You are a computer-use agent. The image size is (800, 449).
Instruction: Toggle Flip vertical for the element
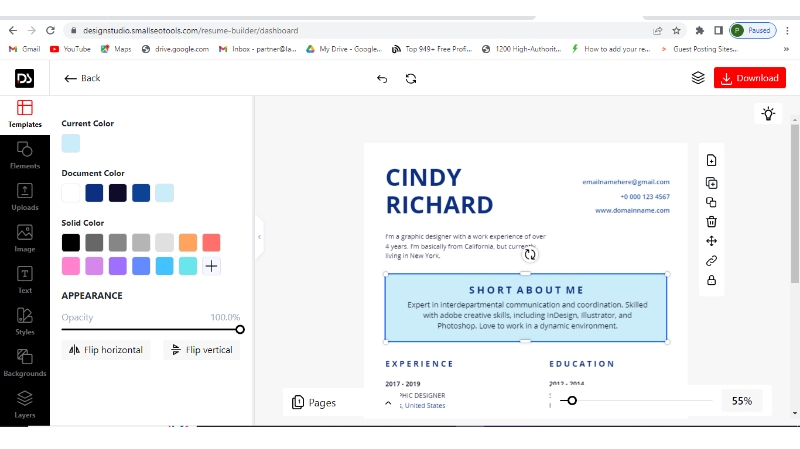click(201, 350)
